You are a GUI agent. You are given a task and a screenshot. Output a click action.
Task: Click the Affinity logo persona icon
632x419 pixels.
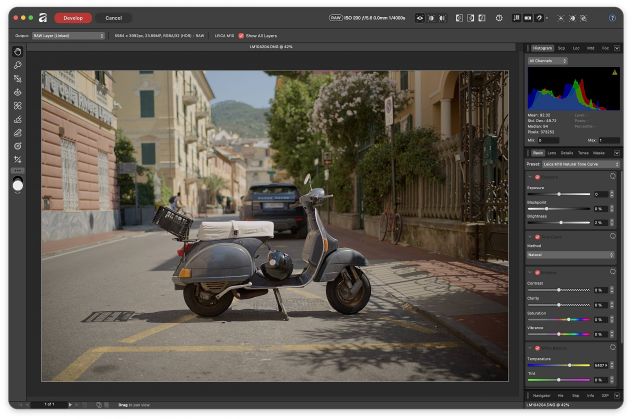click(x=43, y=18)
